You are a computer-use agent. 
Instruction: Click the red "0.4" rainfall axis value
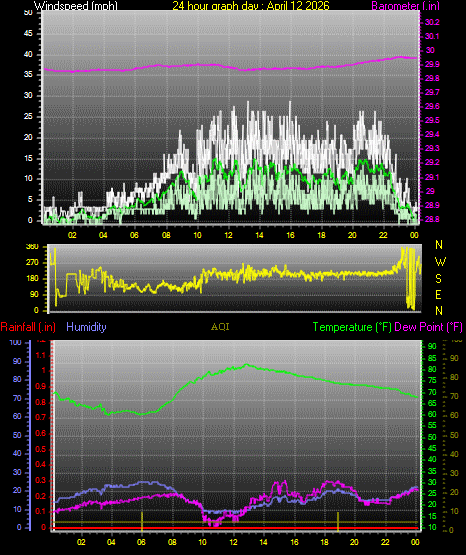tap(41, 465)
